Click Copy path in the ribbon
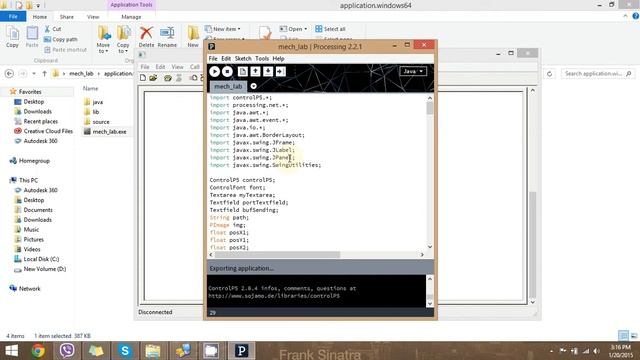 60,39
